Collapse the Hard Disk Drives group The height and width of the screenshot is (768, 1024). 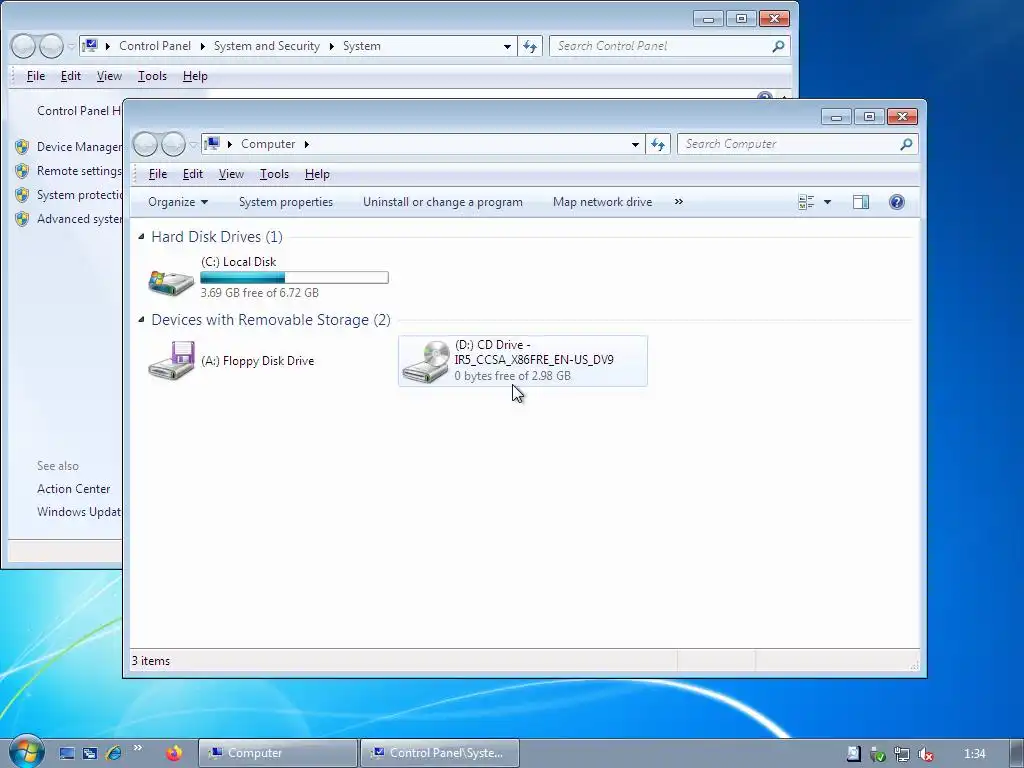click(141, 236)
